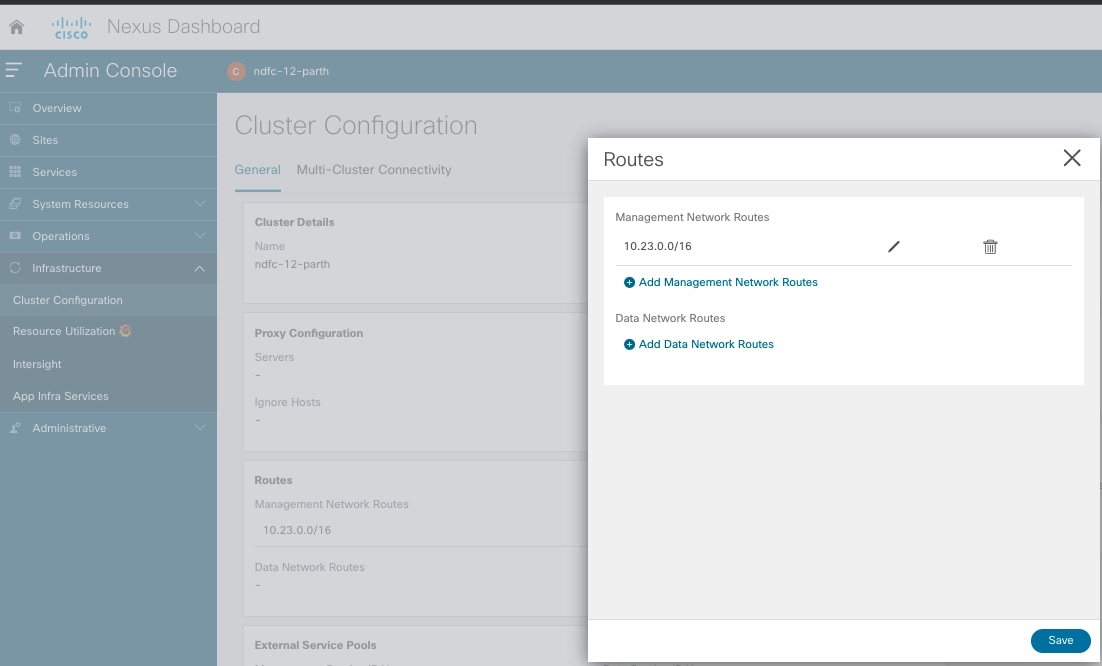Screen dimensions: 1102x666
Task: Click 10.23.0.0/16 in background Routes card
Action: click(297, 530)
